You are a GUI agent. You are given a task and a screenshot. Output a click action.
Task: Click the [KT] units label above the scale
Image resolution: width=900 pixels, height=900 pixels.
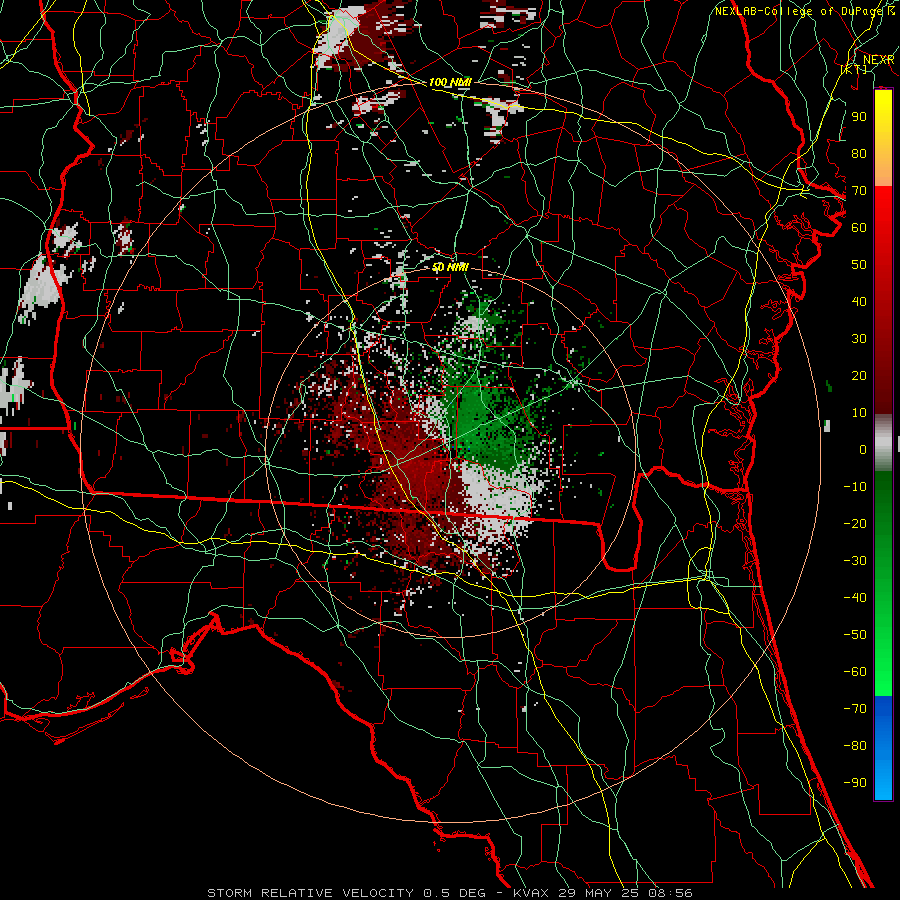[x=854, y=69]
